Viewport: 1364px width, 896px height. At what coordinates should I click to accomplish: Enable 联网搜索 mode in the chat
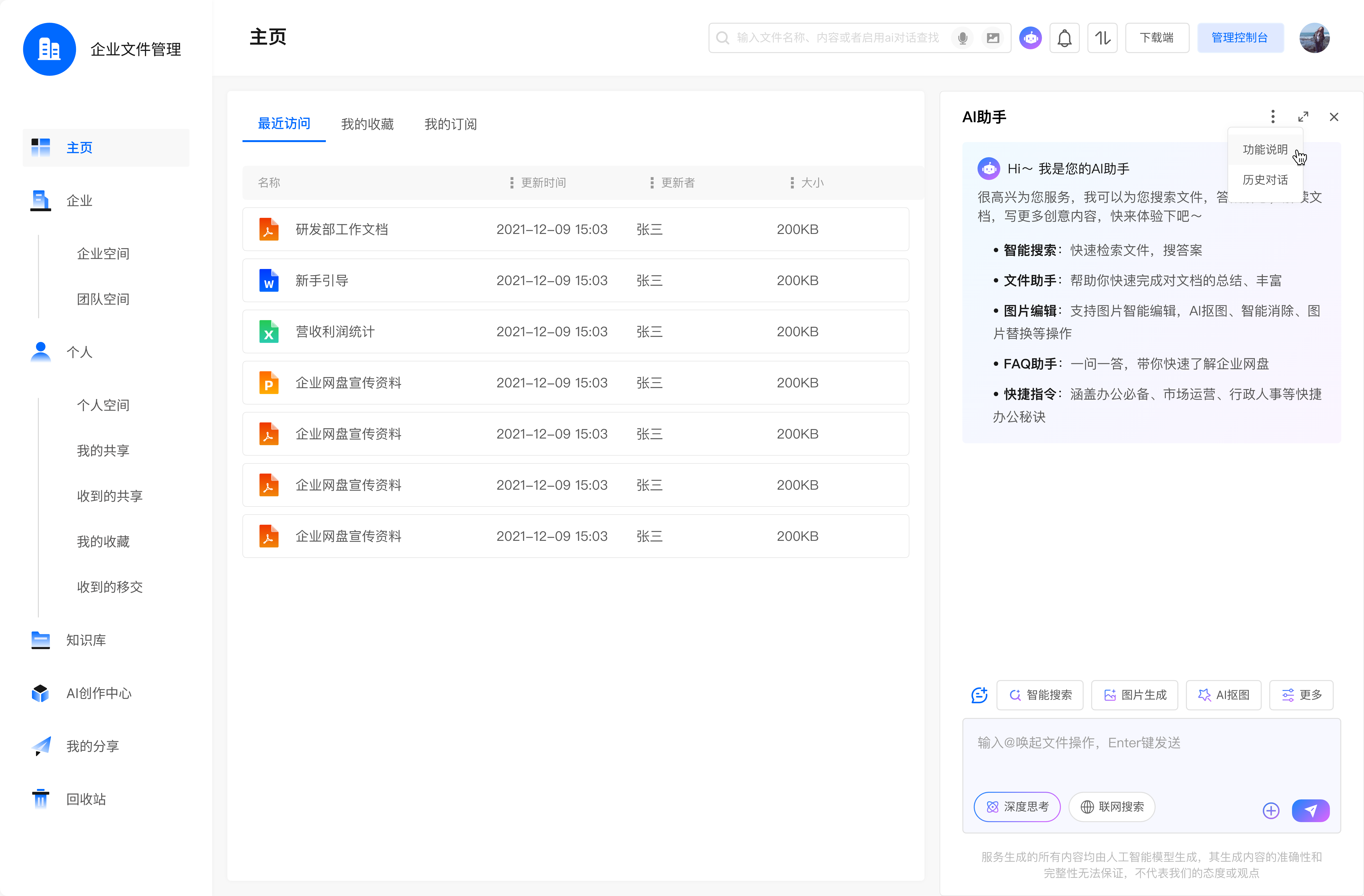pos(1112,807)
